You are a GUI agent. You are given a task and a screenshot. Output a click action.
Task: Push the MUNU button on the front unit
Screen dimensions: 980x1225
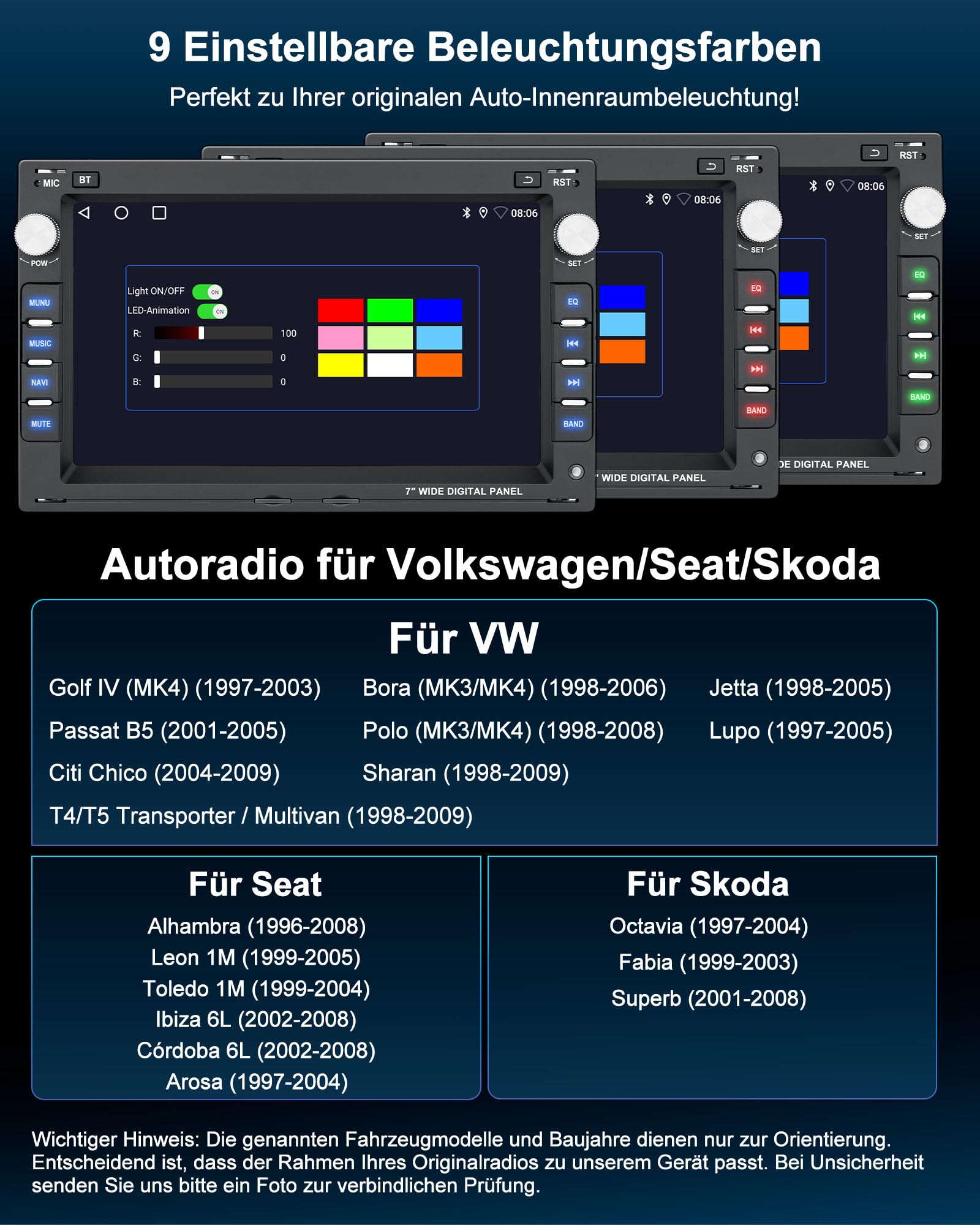pyautogui.click(x=40, y=303)
